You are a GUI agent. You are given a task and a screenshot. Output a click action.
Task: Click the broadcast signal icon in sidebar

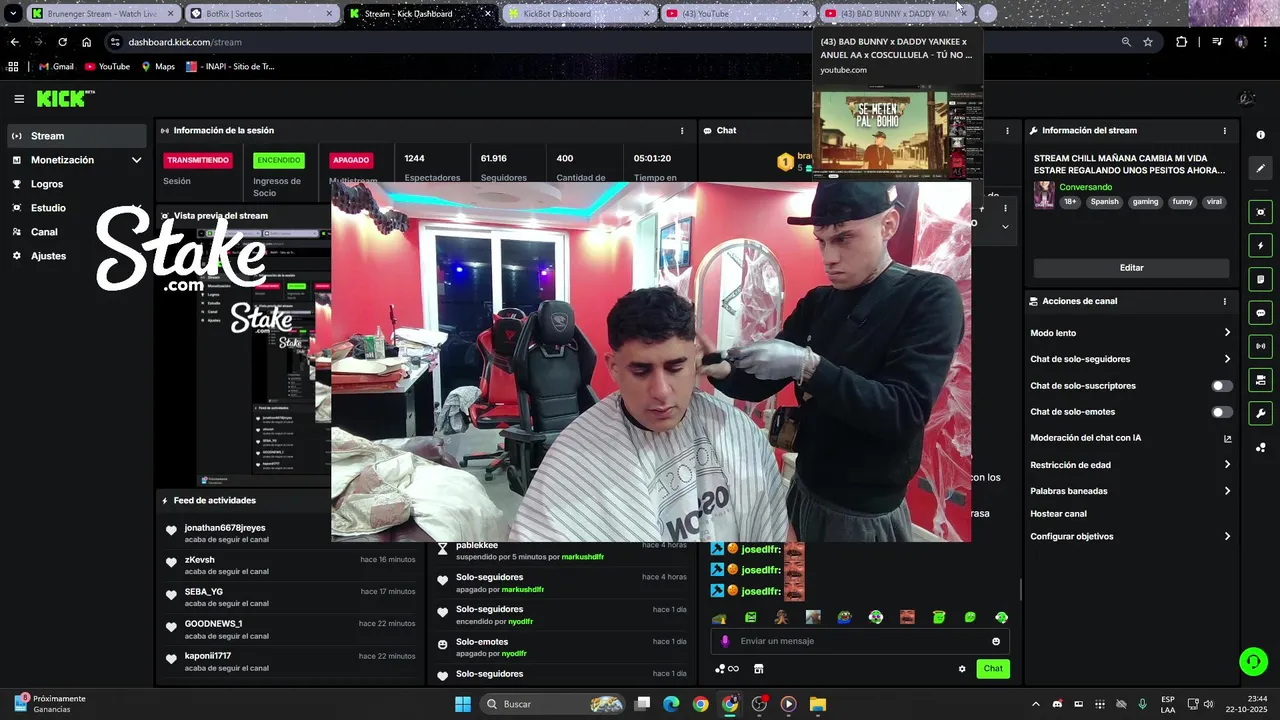1260,346
